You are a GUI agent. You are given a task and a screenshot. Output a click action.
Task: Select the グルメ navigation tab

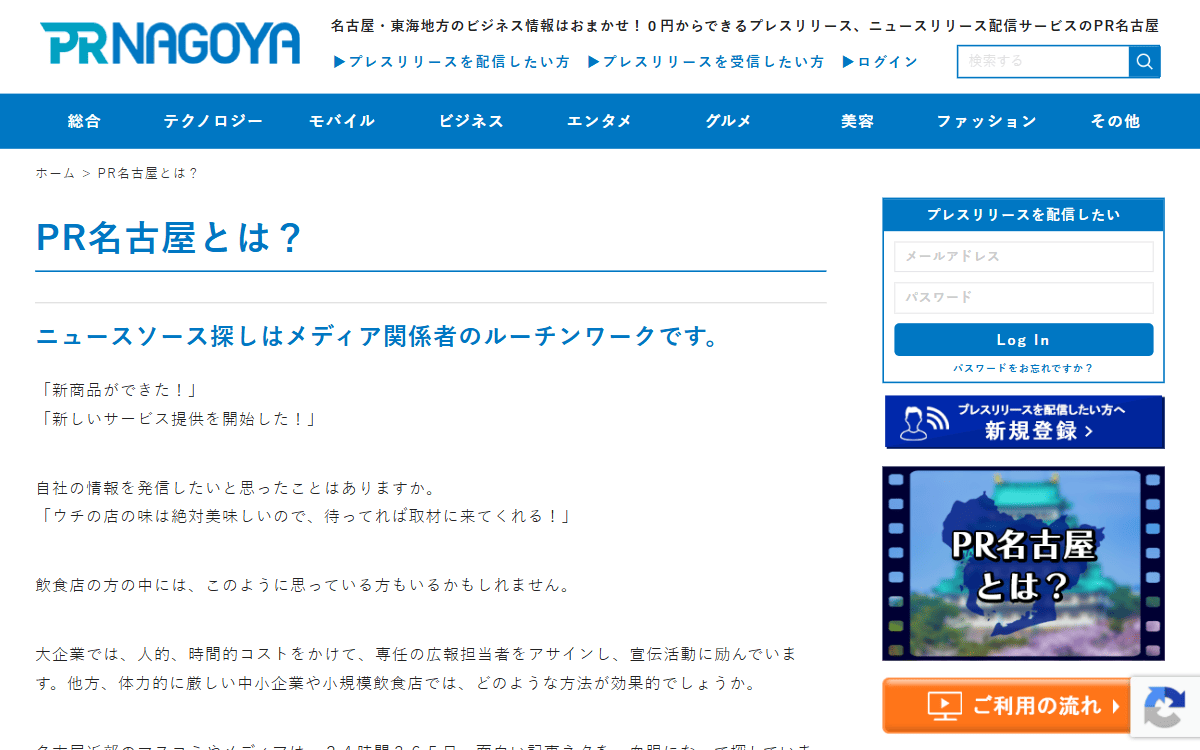point(728,121)
